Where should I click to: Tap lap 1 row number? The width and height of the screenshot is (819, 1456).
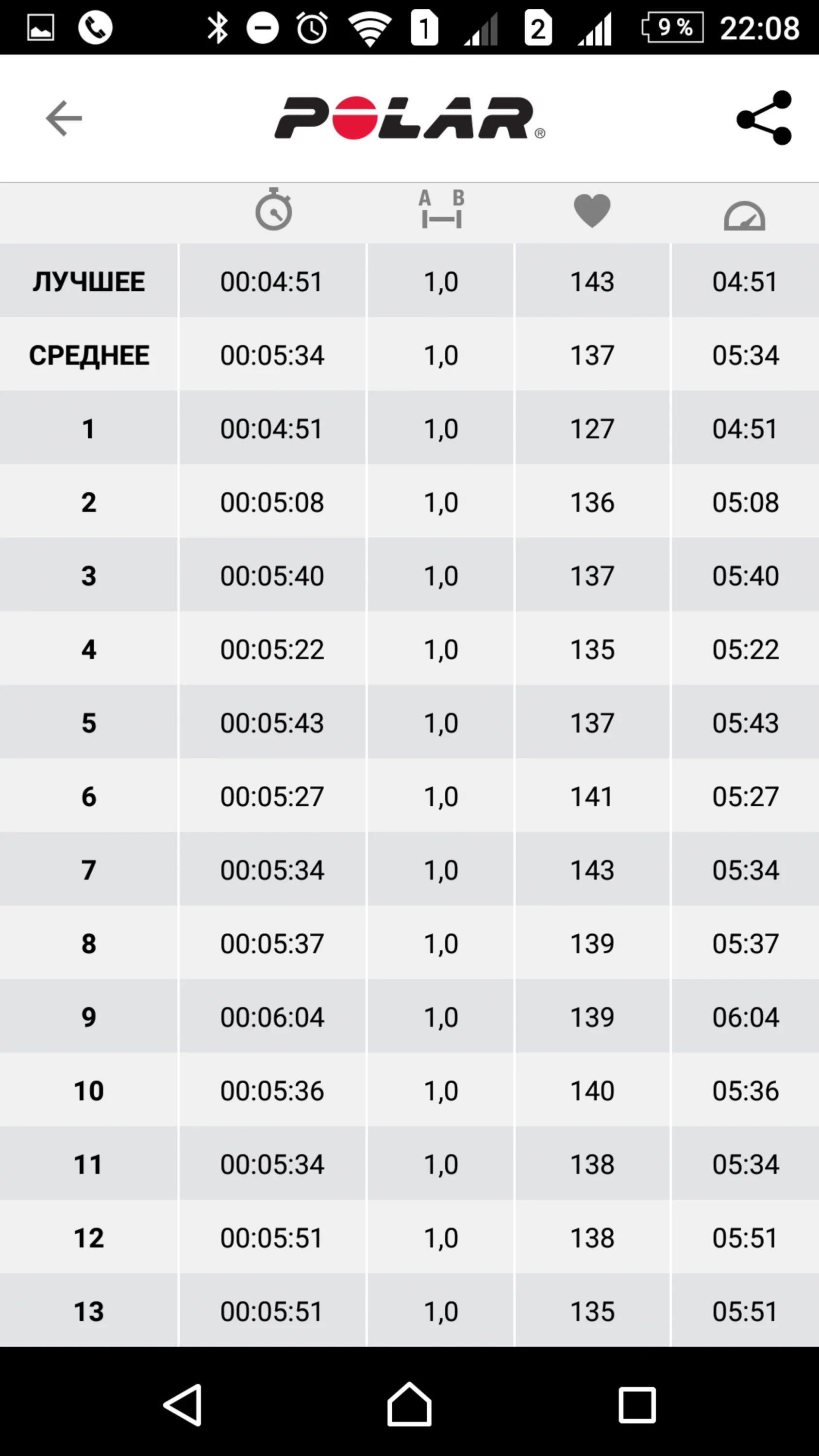[x=89, y=429]
